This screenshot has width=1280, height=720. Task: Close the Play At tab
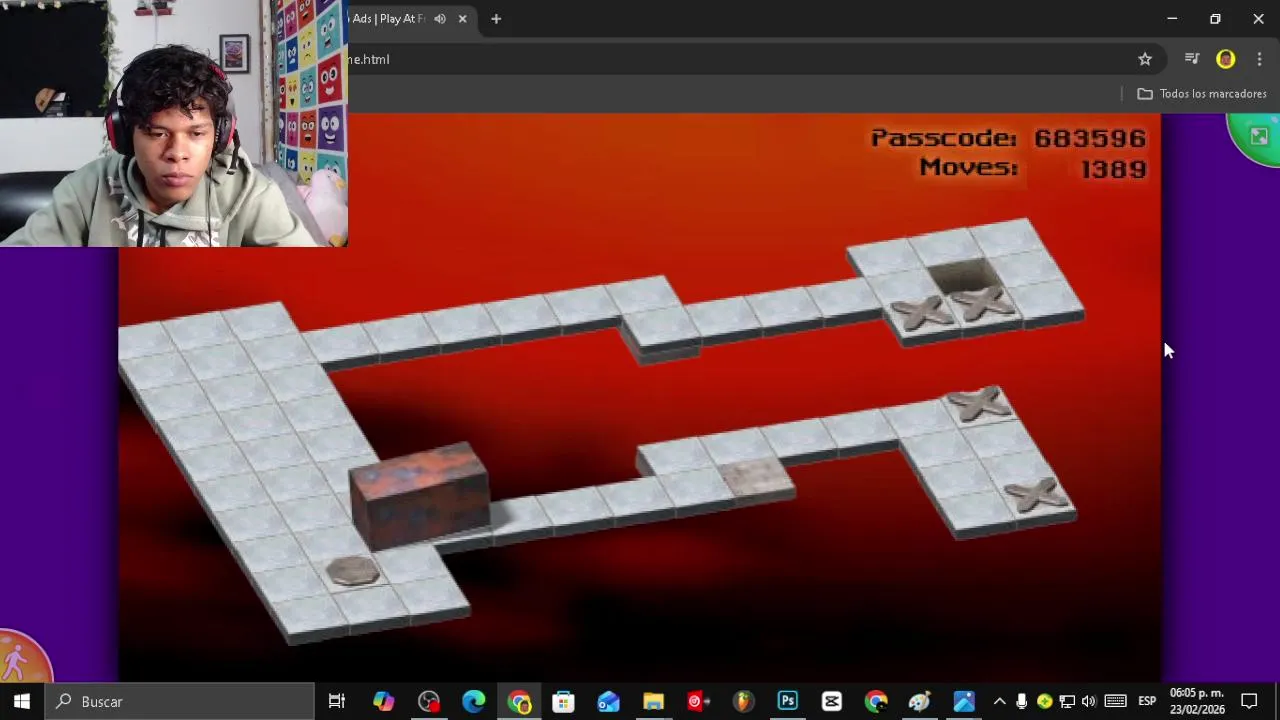tap(462, 19)
